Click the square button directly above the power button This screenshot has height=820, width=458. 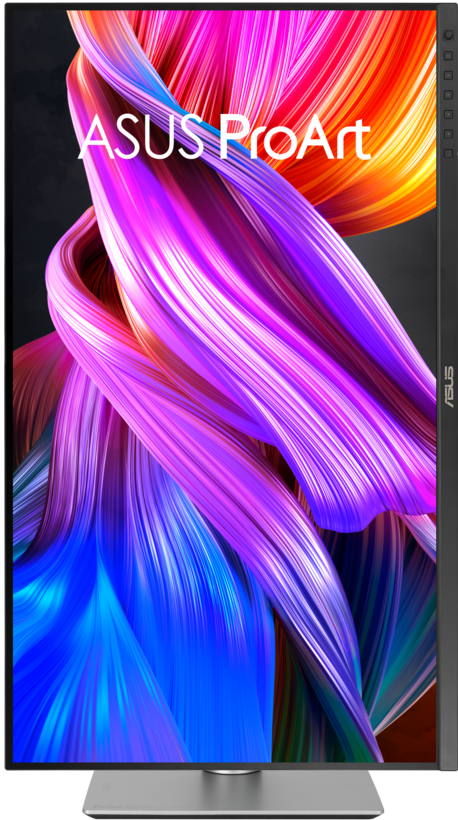click(448, 134)
